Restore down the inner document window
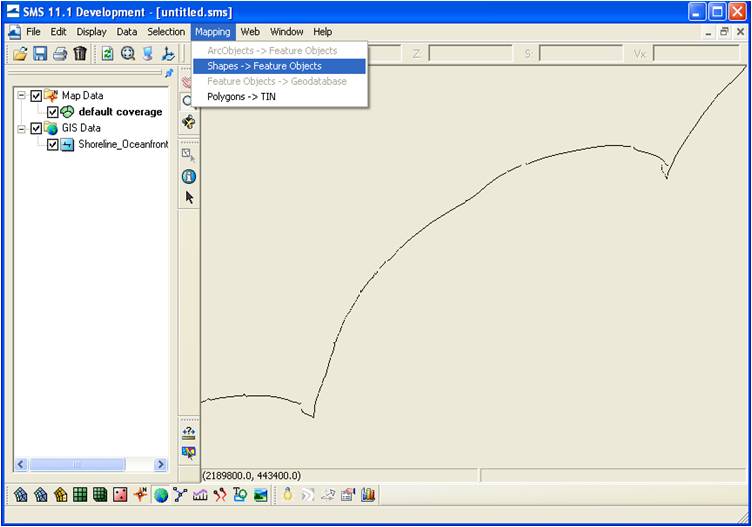The width and height of the screenshot is (752, 527). 724,32
